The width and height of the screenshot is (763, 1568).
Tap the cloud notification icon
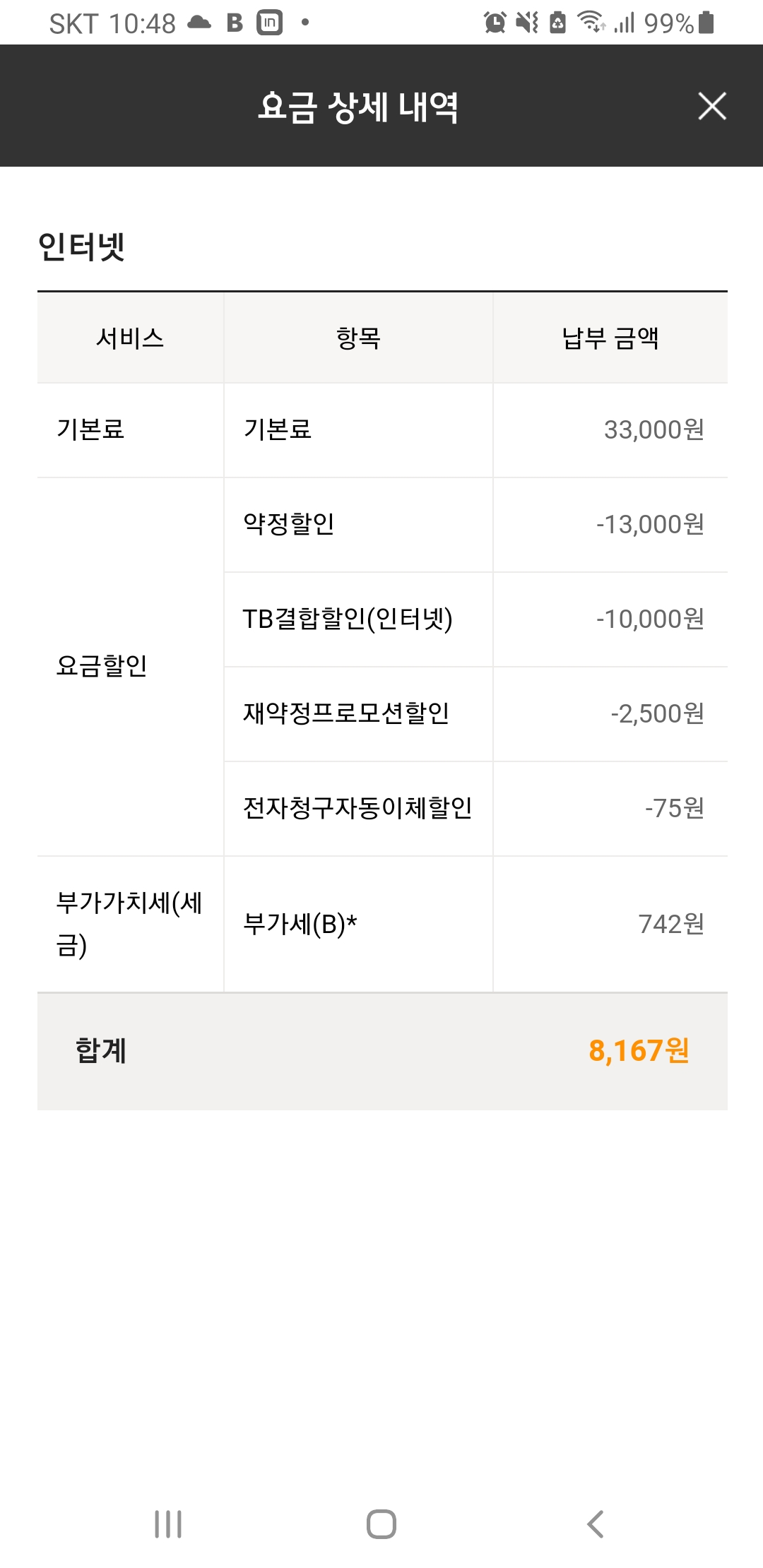tap(199, 23)
